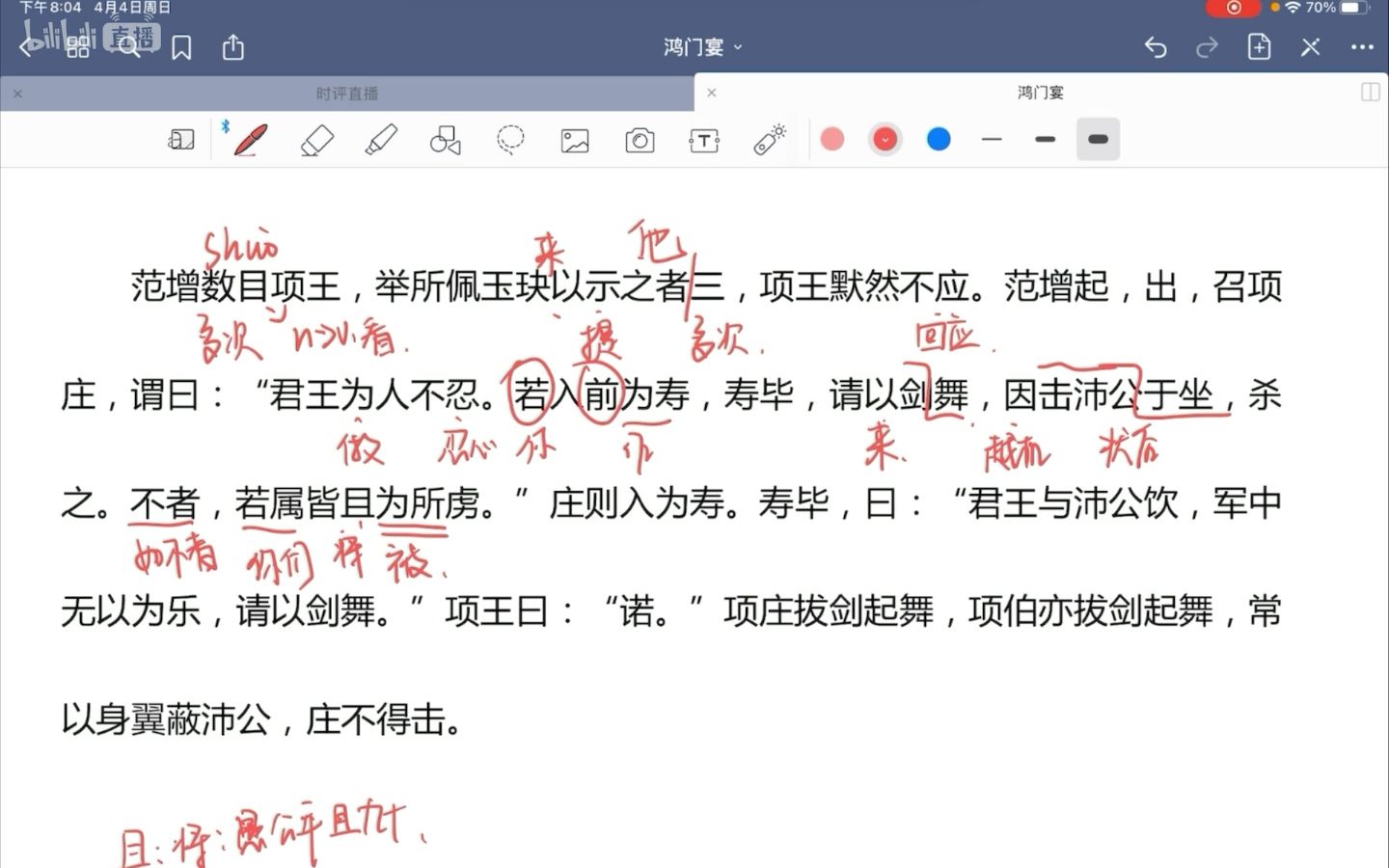1389x868 pixels.
Task: Close the 时评直播 tab
Action: tap(17, 94)
